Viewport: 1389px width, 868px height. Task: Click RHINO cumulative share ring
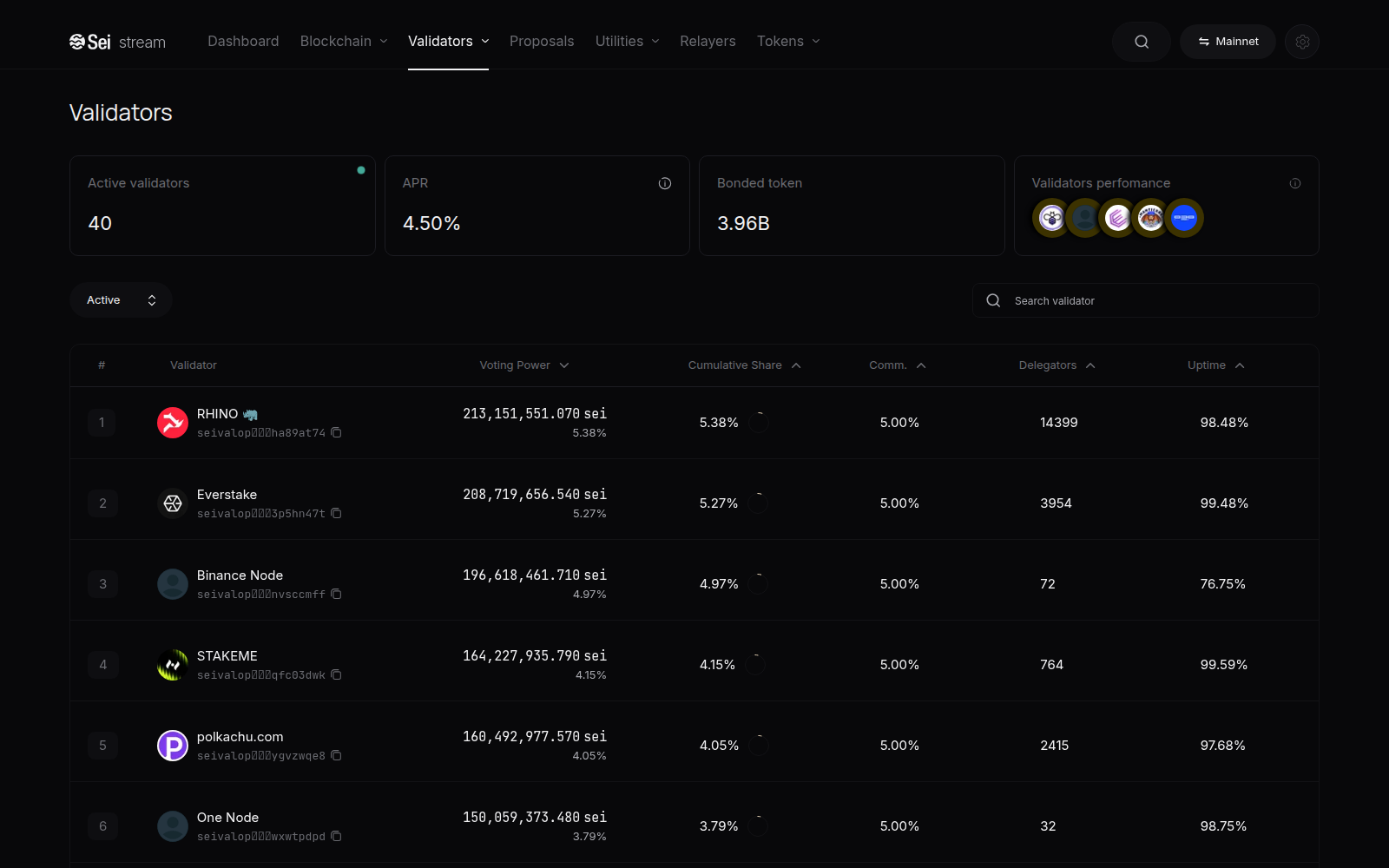[759, 423]
